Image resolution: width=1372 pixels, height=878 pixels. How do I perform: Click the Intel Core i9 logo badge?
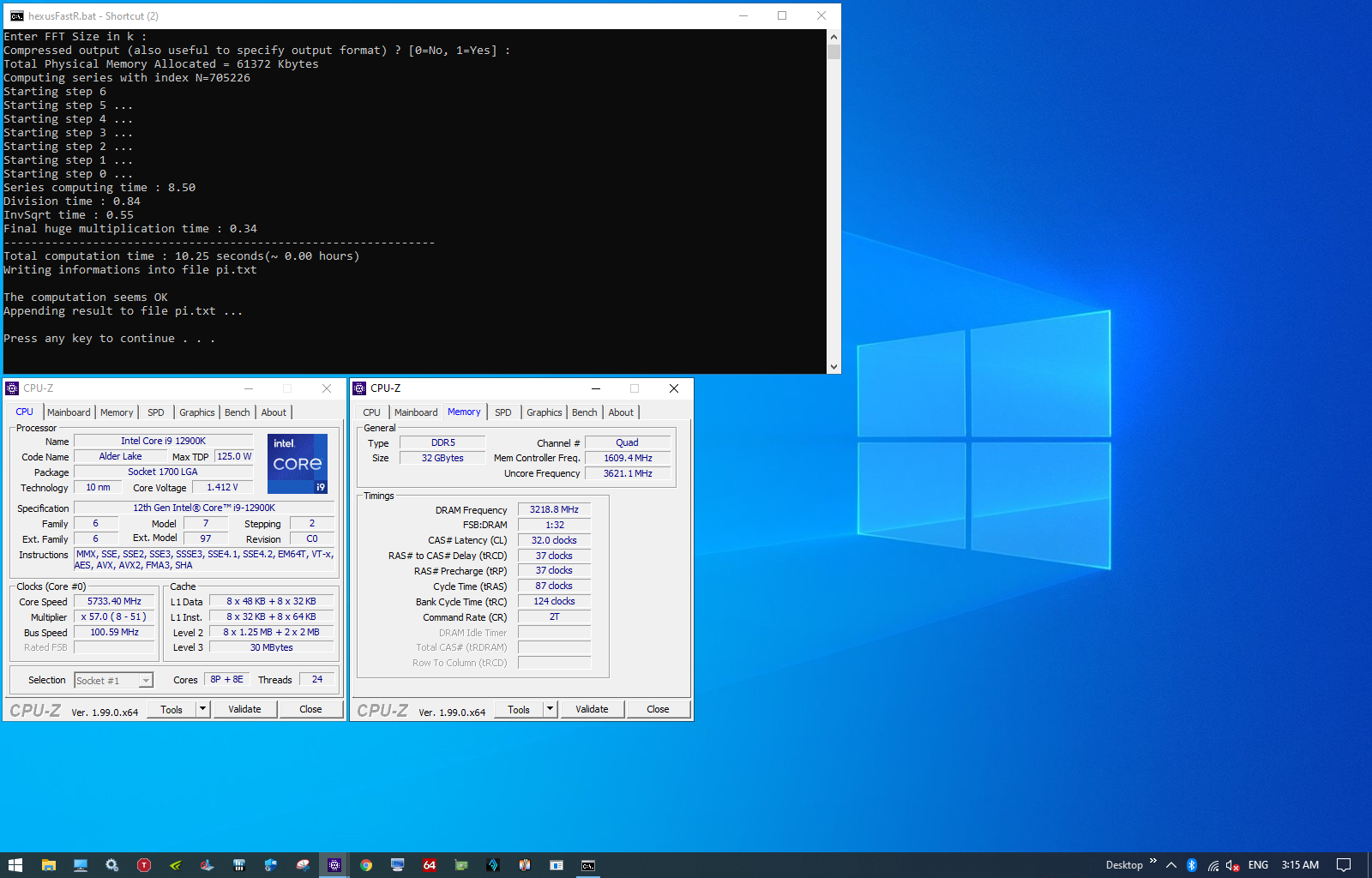coord(298,463)
